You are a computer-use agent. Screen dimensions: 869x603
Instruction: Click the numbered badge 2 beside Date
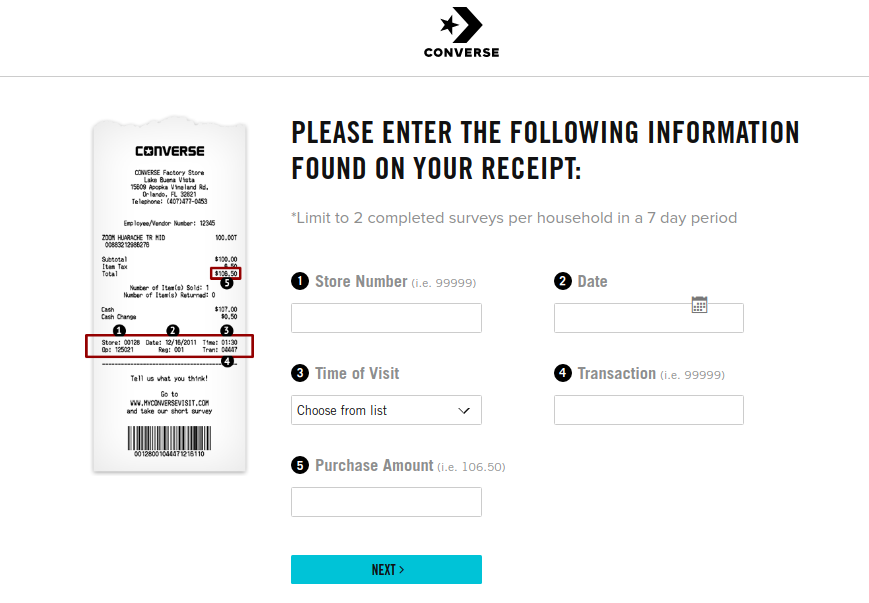click(564, 281)
